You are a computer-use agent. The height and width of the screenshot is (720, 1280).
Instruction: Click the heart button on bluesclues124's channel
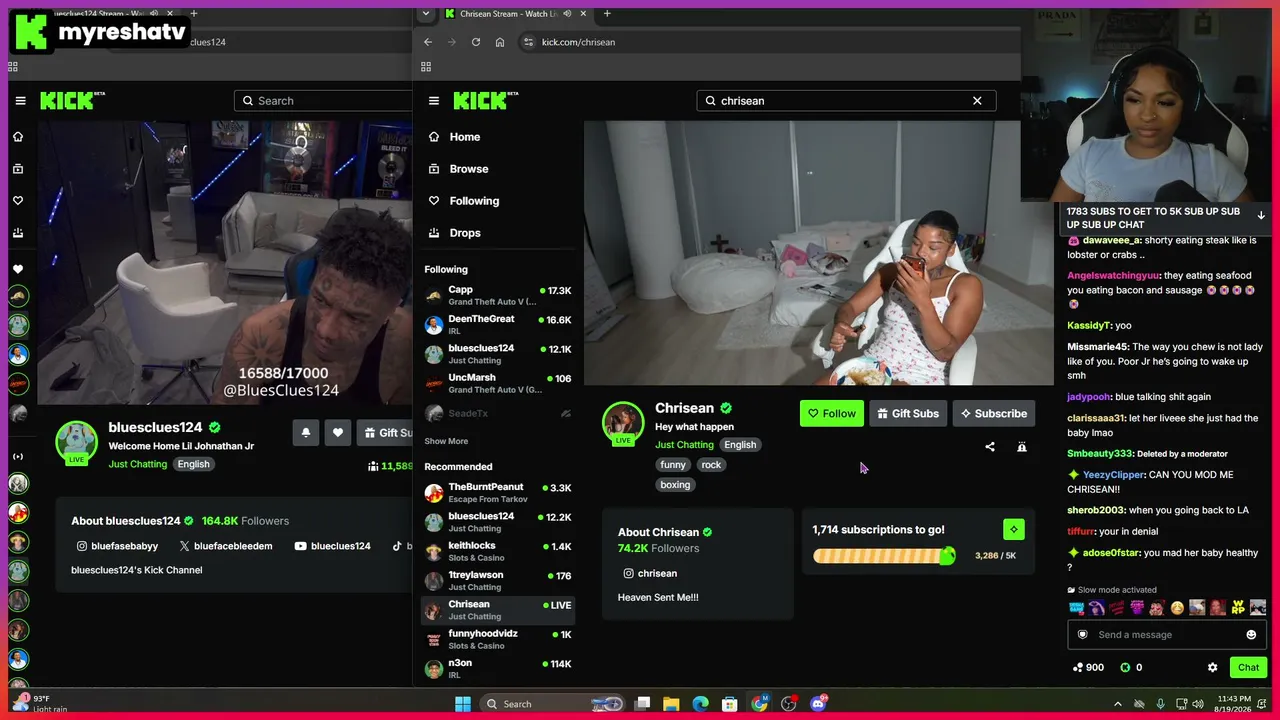tap(338, 432)
